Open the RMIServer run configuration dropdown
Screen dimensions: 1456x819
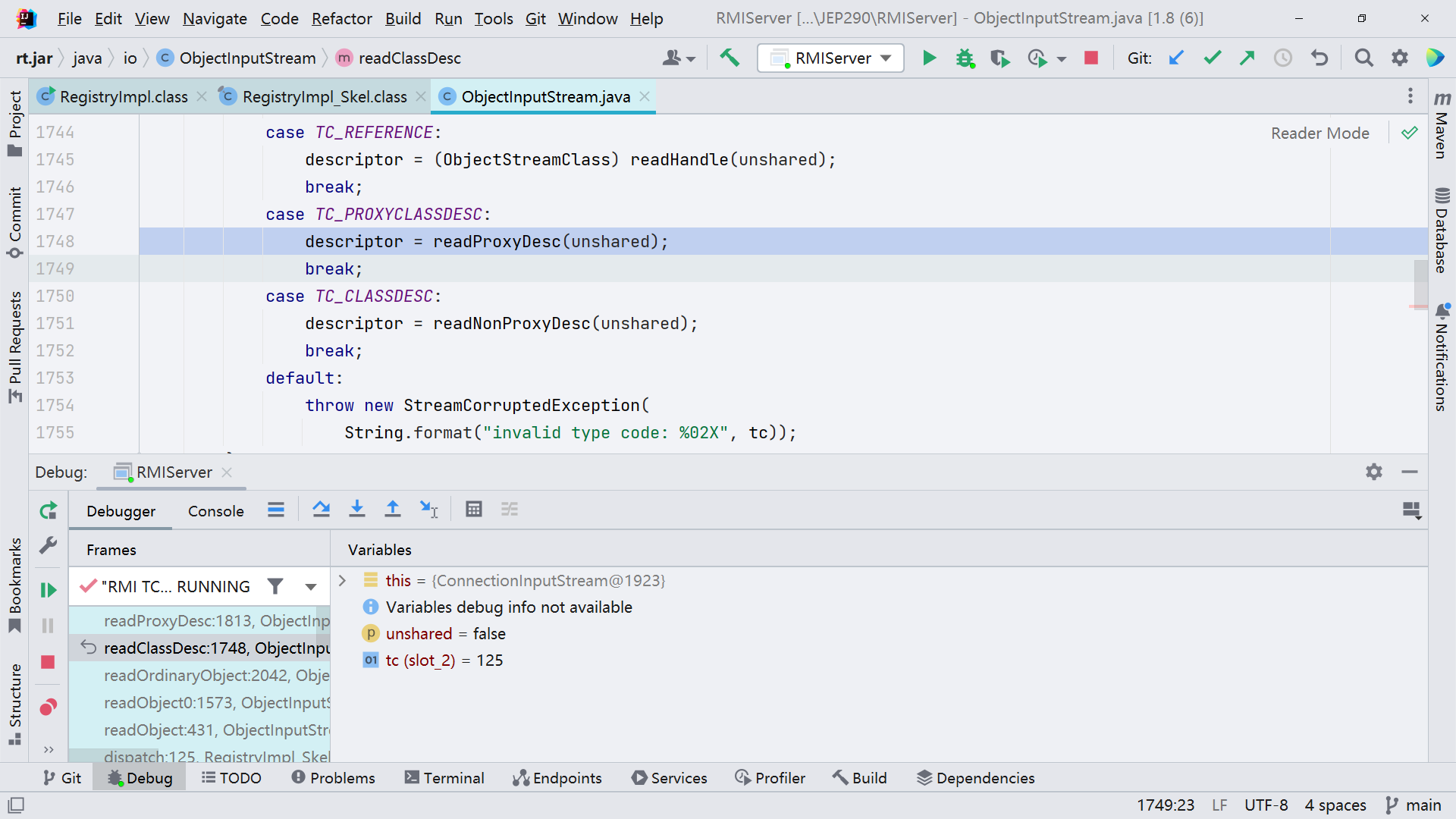pyautogui.click(x=831, y=58)
